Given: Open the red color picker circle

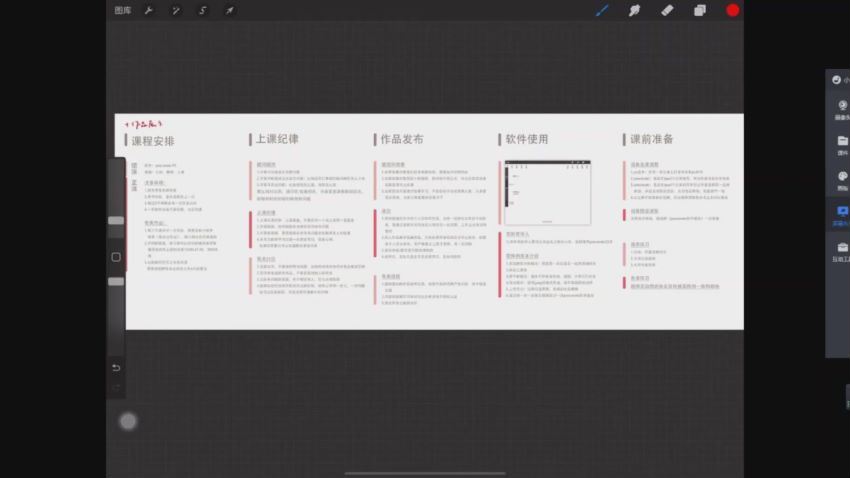Looking at the screenshot, I should 732,10.
